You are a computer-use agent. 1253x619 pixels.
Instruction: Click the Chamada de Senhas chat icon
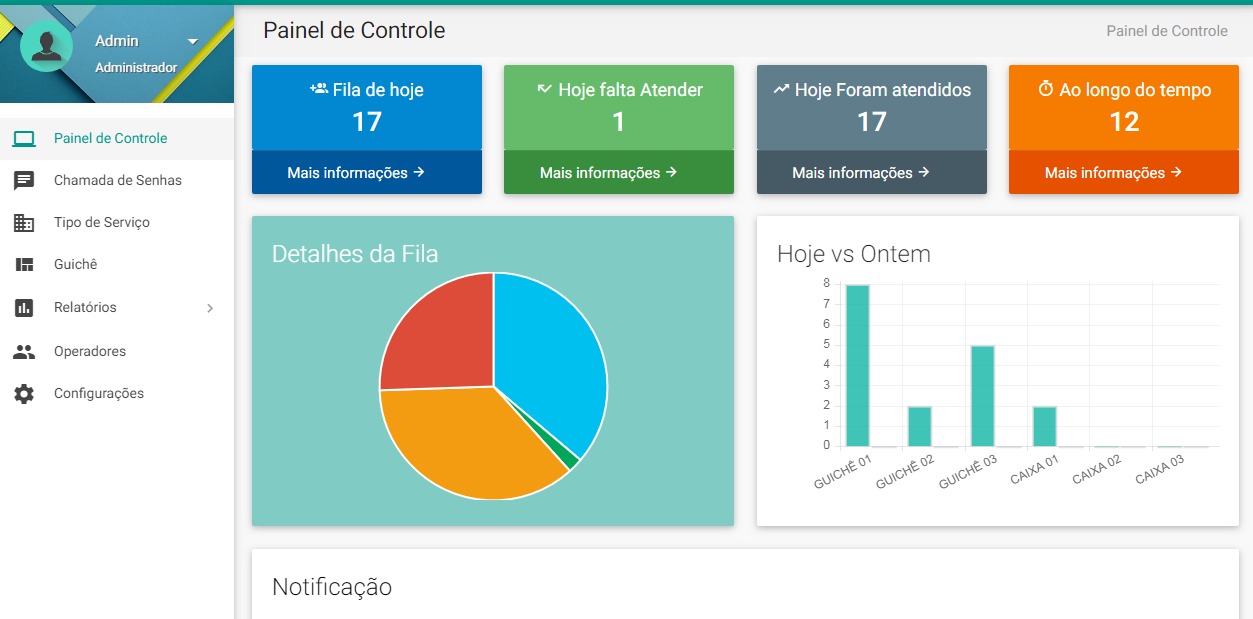pyautogui.click(x=24, y=181)
